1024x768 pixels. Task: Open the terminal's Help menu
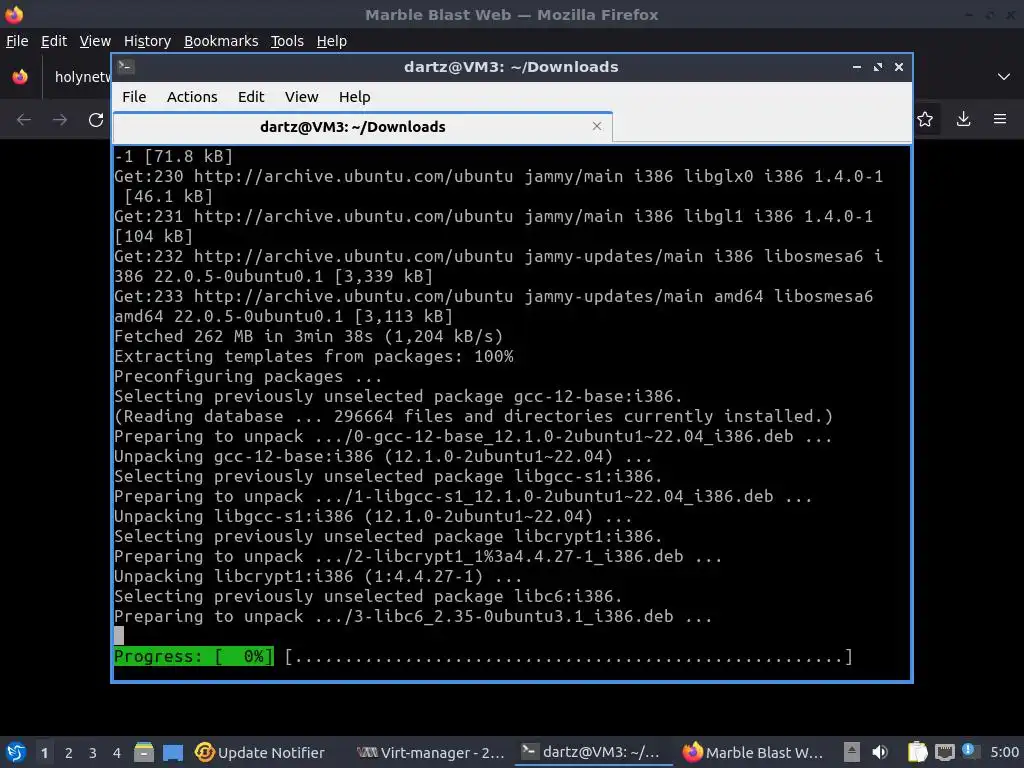point(355,97)
